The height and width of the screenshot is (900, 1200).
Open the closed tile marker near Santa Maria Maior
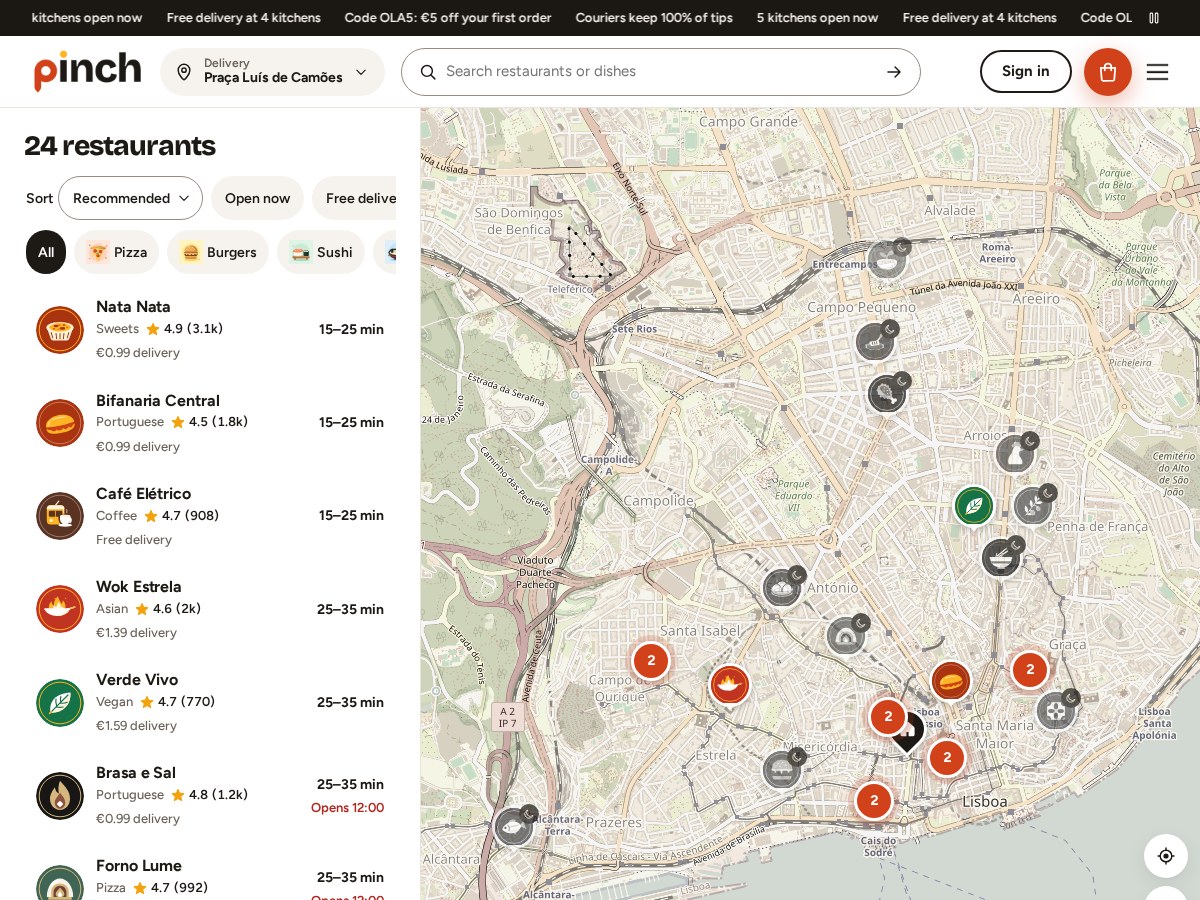pos(1056,710)
